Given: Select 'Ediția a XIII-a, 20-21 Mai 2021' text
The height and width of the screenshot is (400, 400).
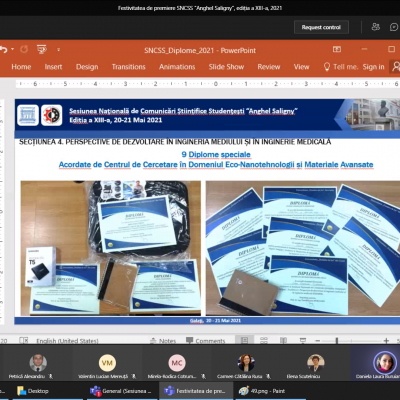Looking at the screenshot, I should [x=116, y=120].
